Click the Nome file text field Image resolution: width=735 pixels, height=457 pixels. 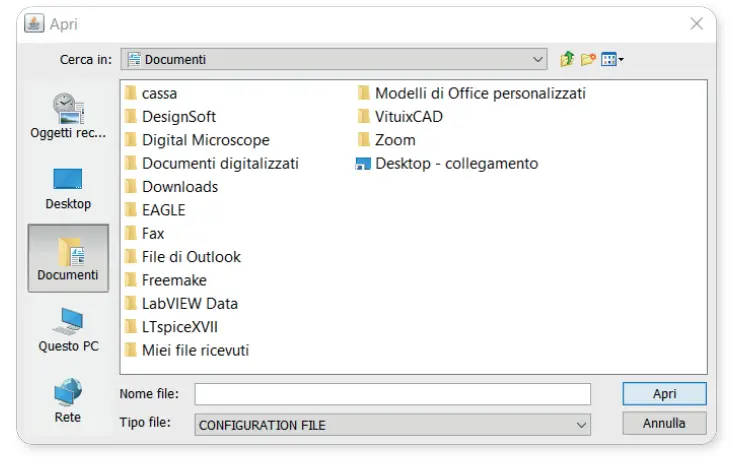[x=392, y=394]
